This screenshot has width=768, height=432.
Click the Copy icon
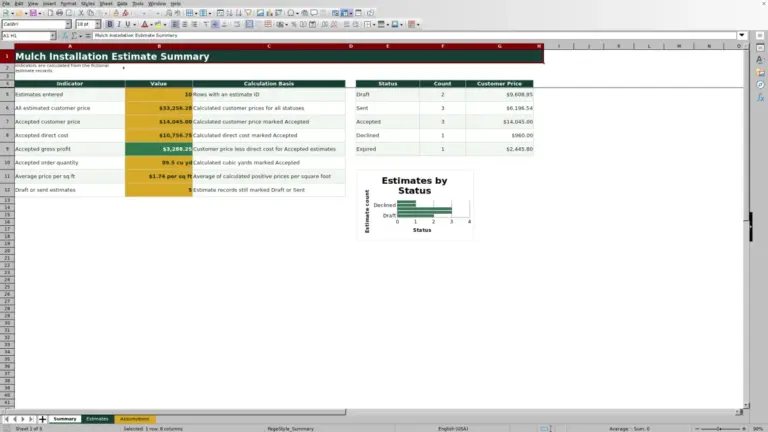coord(90,13)
